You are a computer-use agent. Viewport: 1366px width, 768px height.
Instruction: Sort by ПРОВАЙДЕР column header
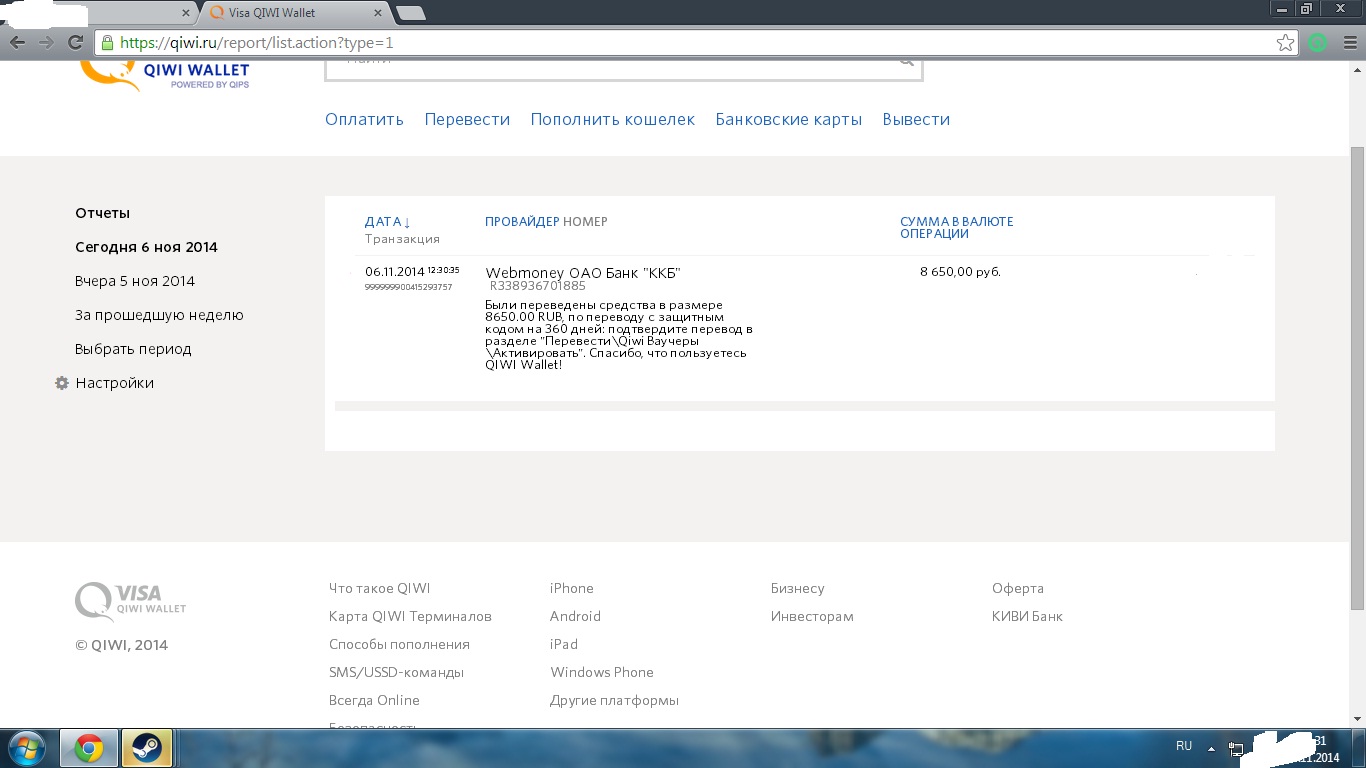tap(522, 222)
